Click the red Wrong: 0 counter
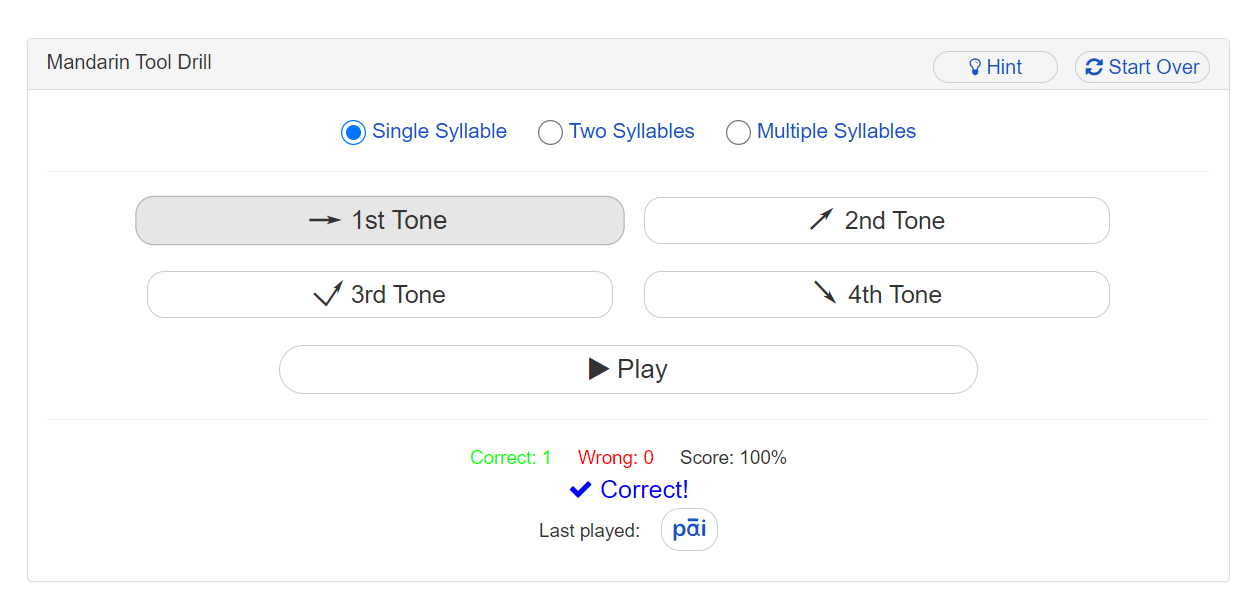 click(615, 458)
